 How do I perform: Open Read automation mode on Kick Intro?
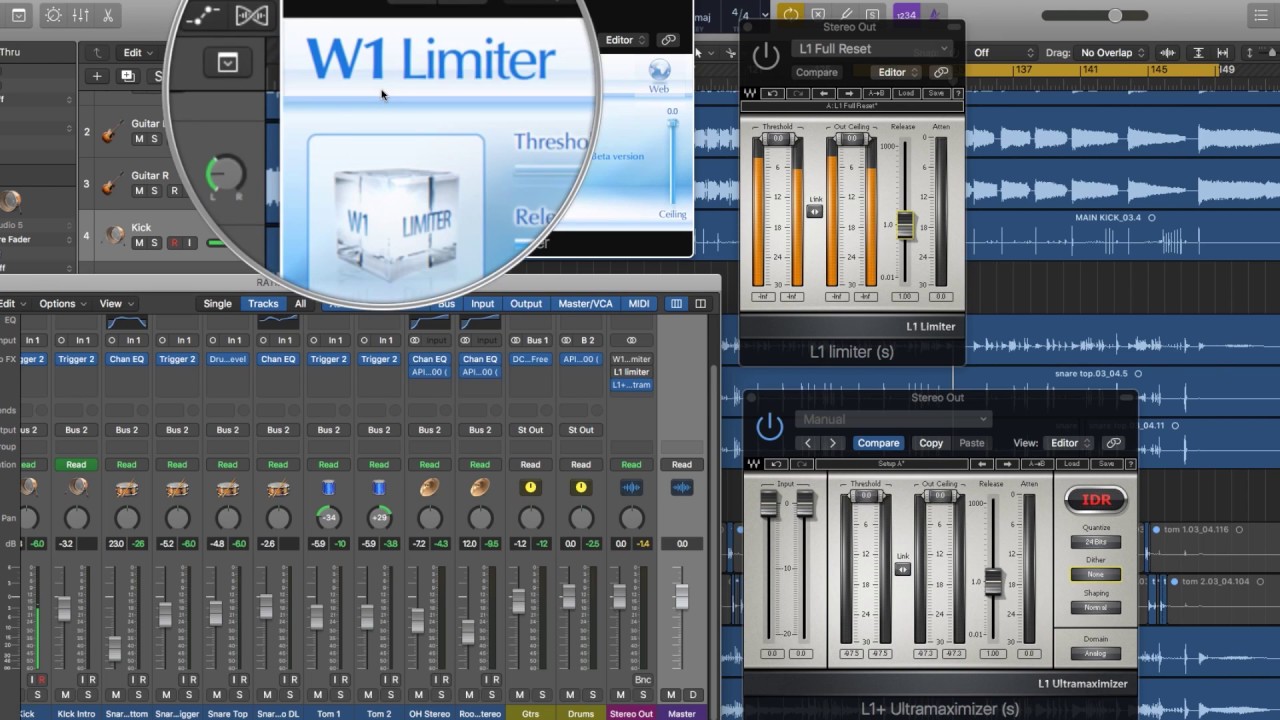(76, 464)
